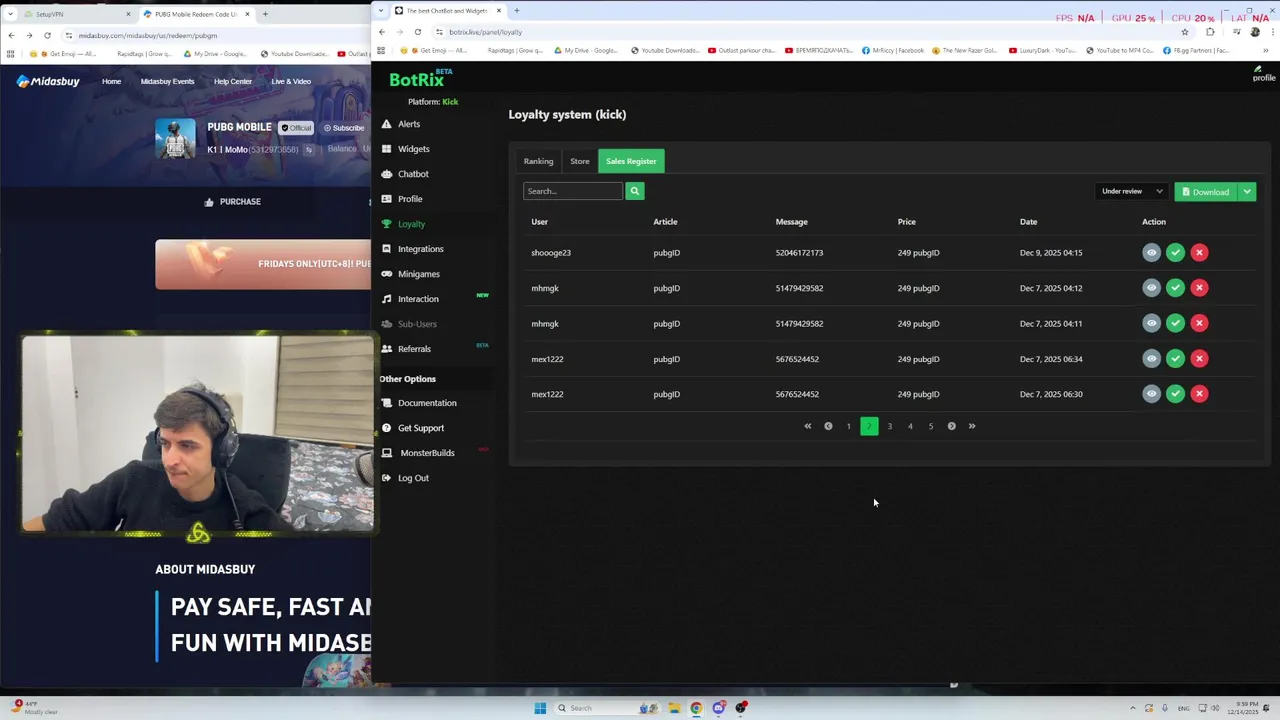The image size is (1280, 720).
Task: Approve the shoooge23 sale with green check
Action: pos(1175,253)
